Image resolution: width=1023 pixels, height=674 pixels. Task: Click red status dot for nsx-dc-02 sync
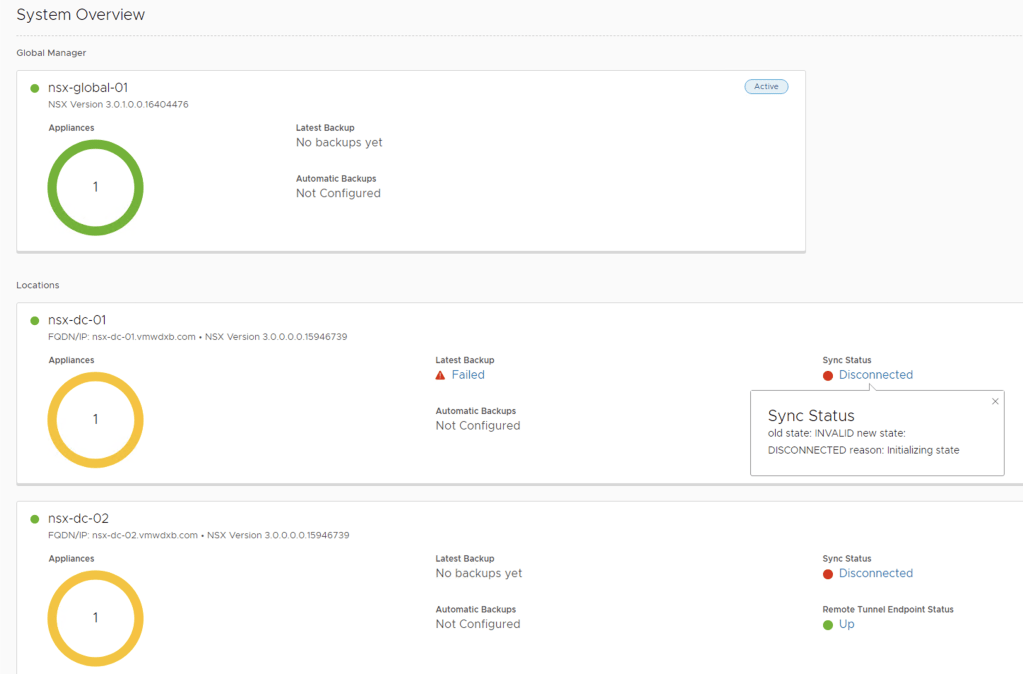[x=828, y=574]
